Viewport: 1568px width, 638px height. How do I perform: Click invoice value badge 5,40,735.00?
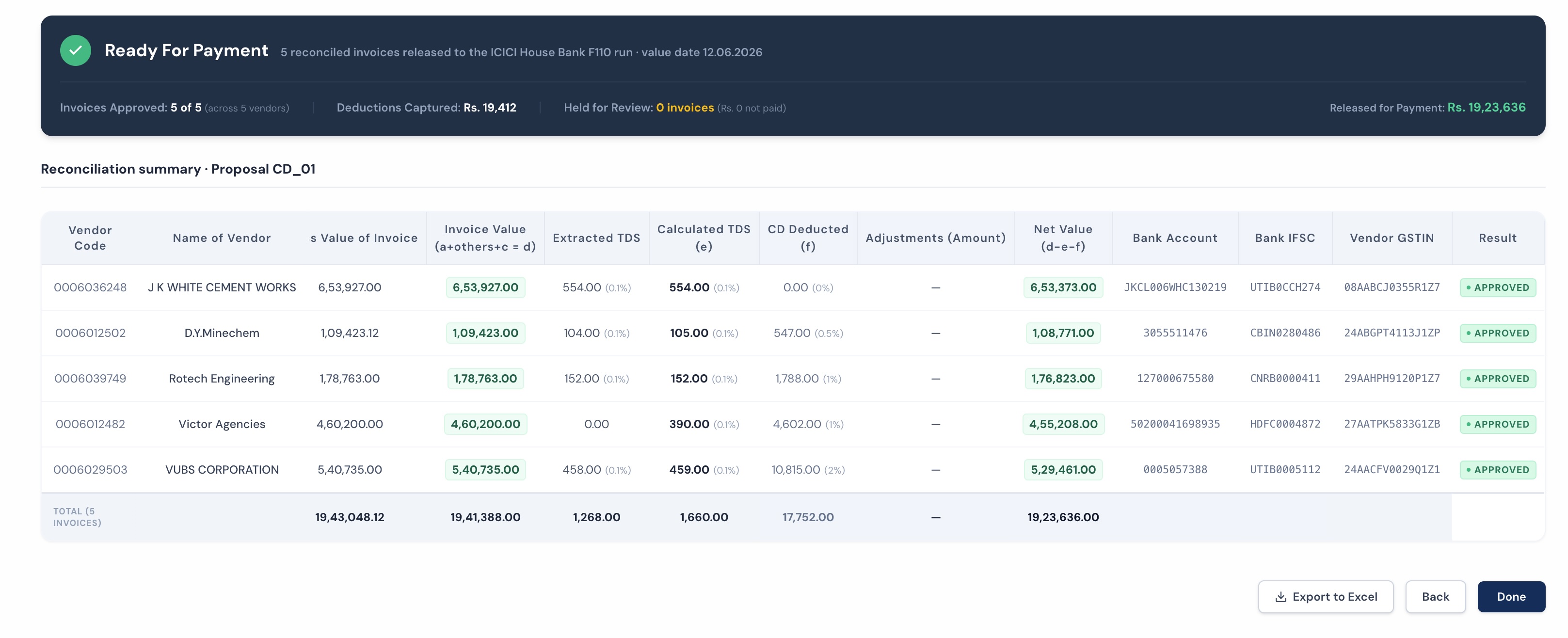point(485,470)
